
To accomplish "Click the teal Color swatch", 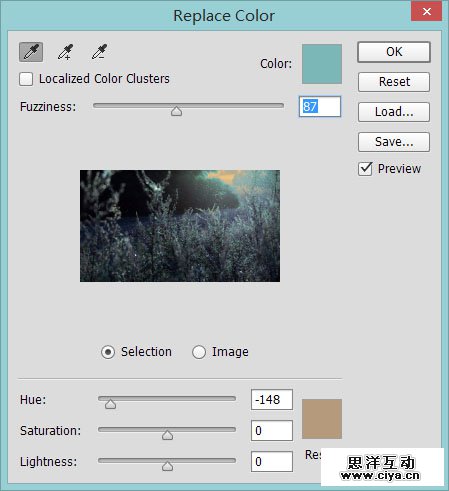I will pos(322,64).
